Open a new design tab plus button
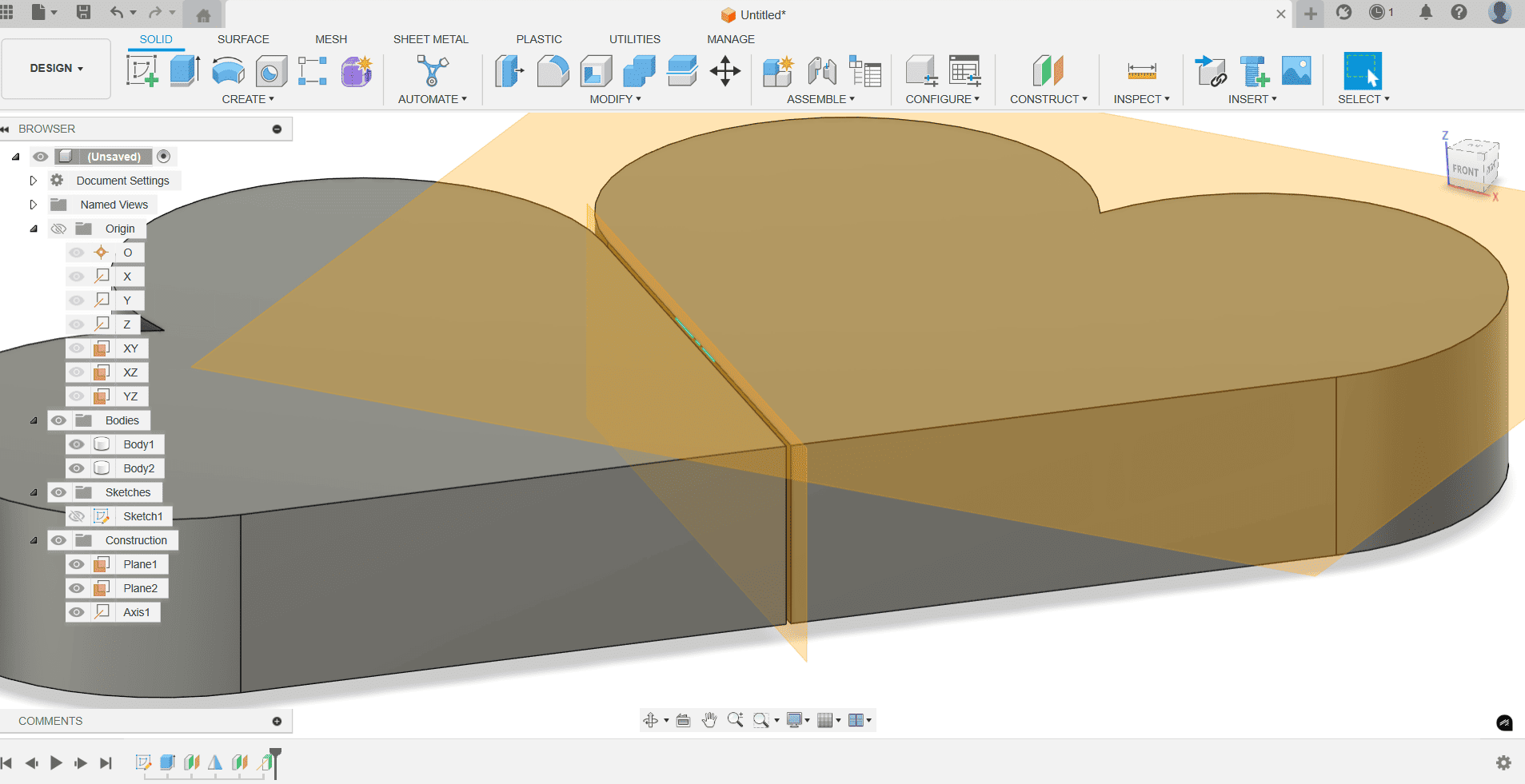The image size is (1525, 784). click(1310, 14)
